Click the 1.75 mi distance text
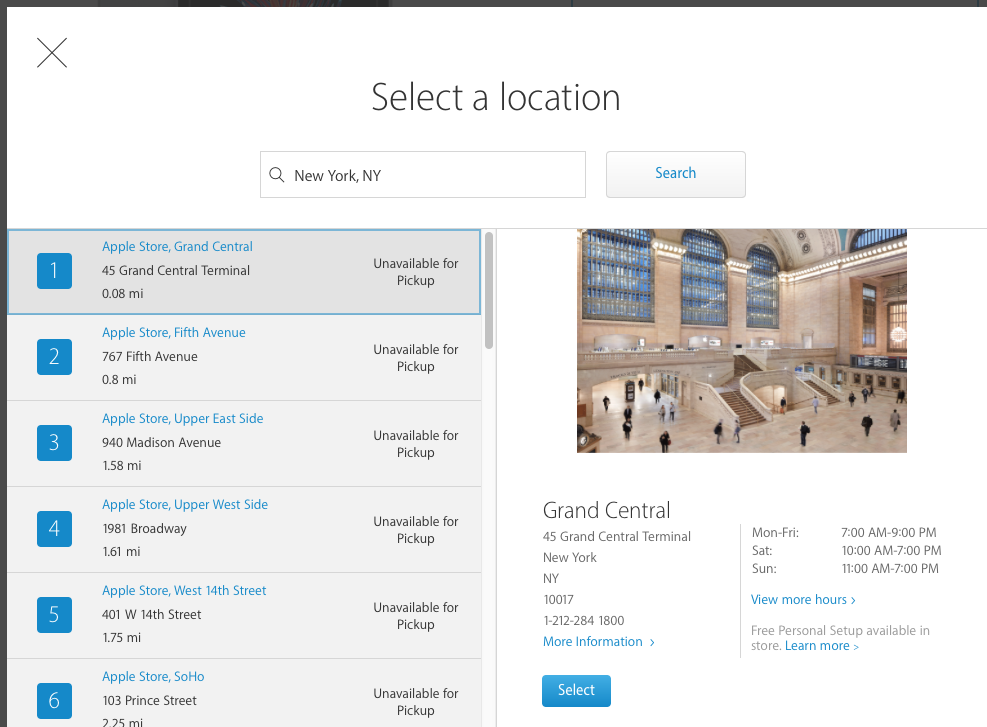 click(121, 638)
